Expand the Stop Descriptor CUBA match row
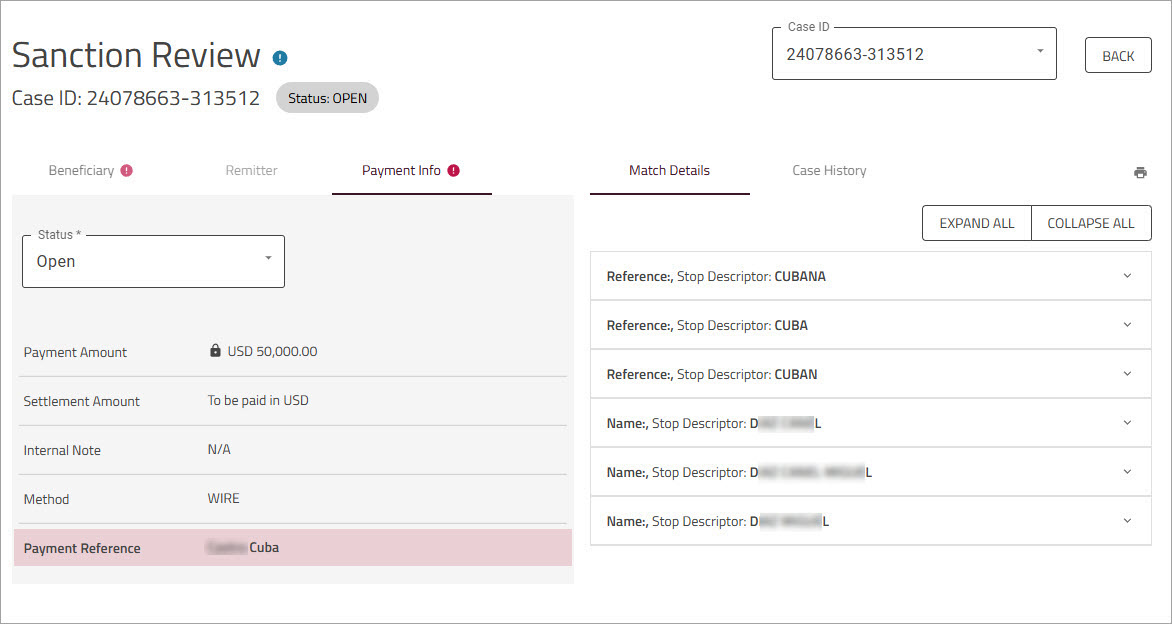This screenshot has height=624, width=1172. point(1127,324)
